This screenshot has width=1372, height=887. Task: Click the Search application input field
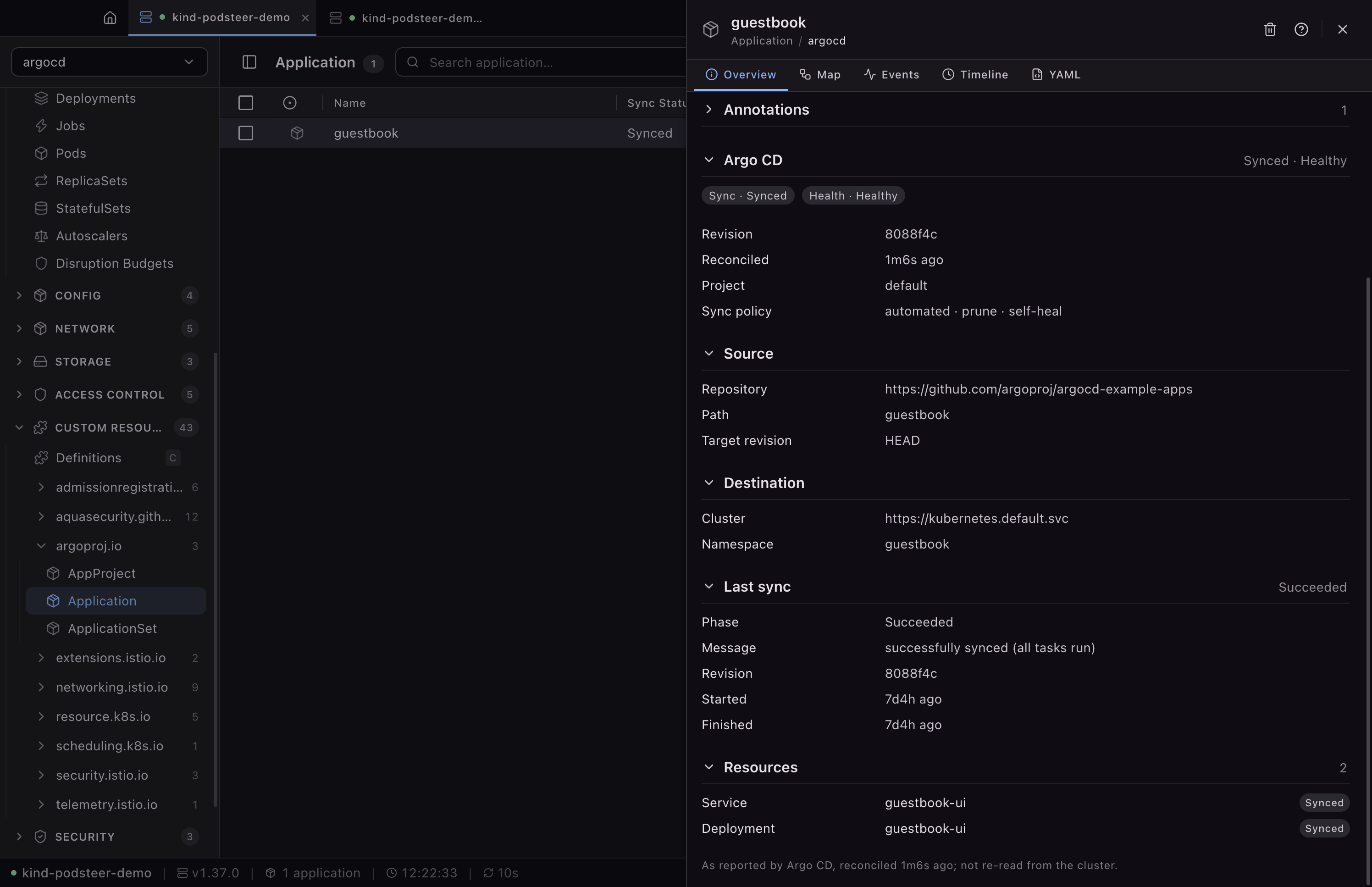(x=541, y=62)
